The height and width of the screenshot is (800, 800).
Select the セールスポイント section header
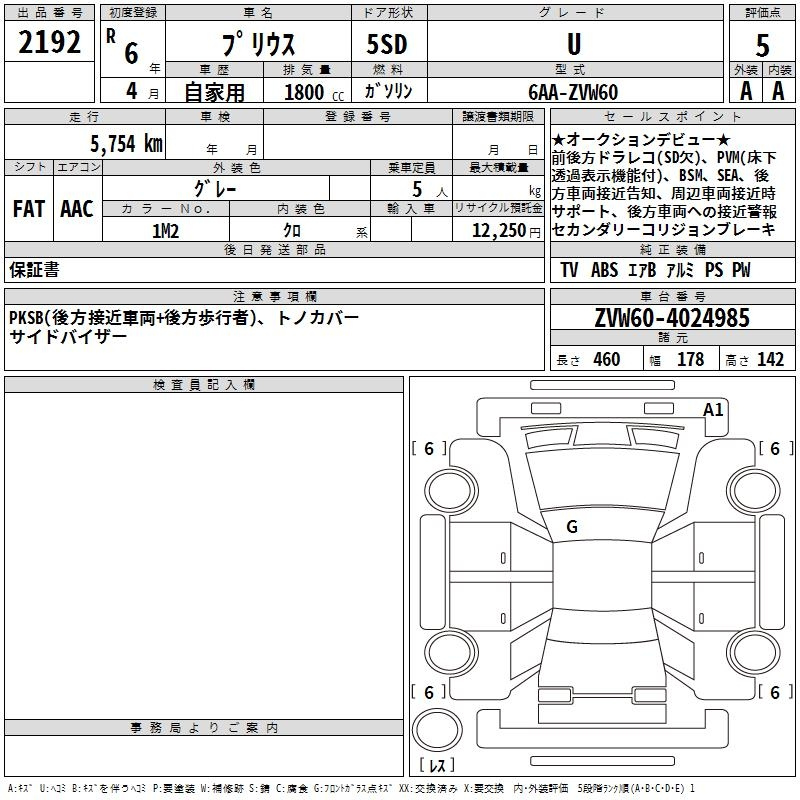click(x=672, y=117)
